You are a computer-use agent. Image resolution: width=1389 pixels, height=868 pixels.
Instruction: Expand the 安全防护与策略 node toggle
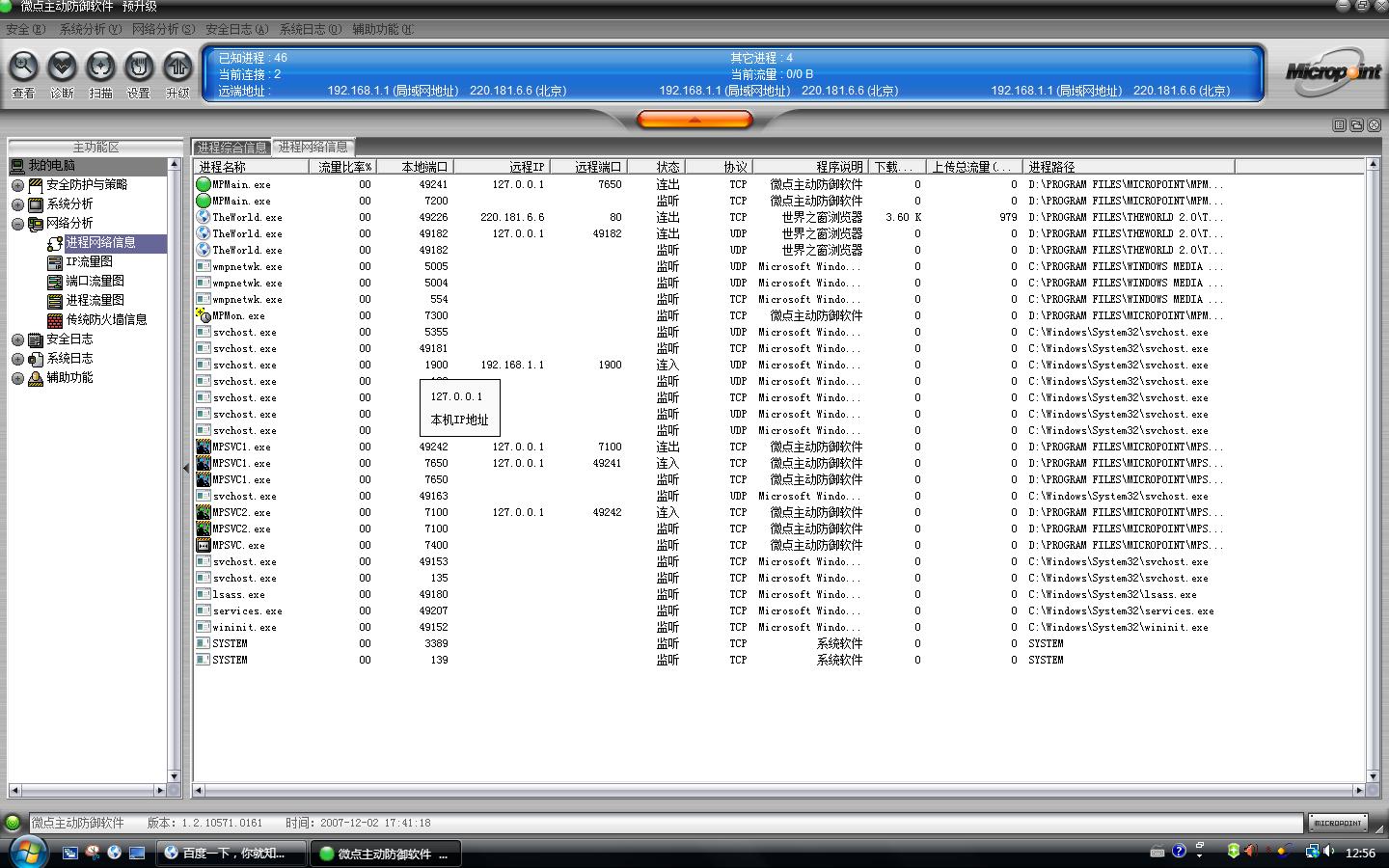point(17,185)
